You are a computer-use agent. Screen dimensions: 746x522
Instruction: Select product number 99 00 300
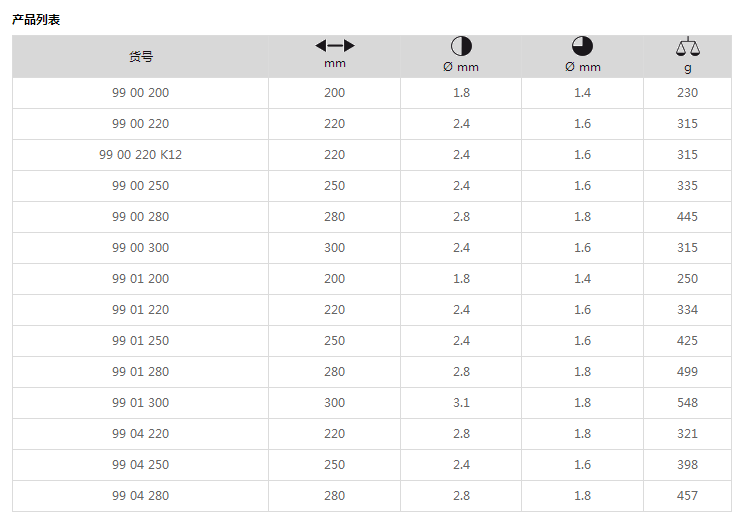point(140,247)
